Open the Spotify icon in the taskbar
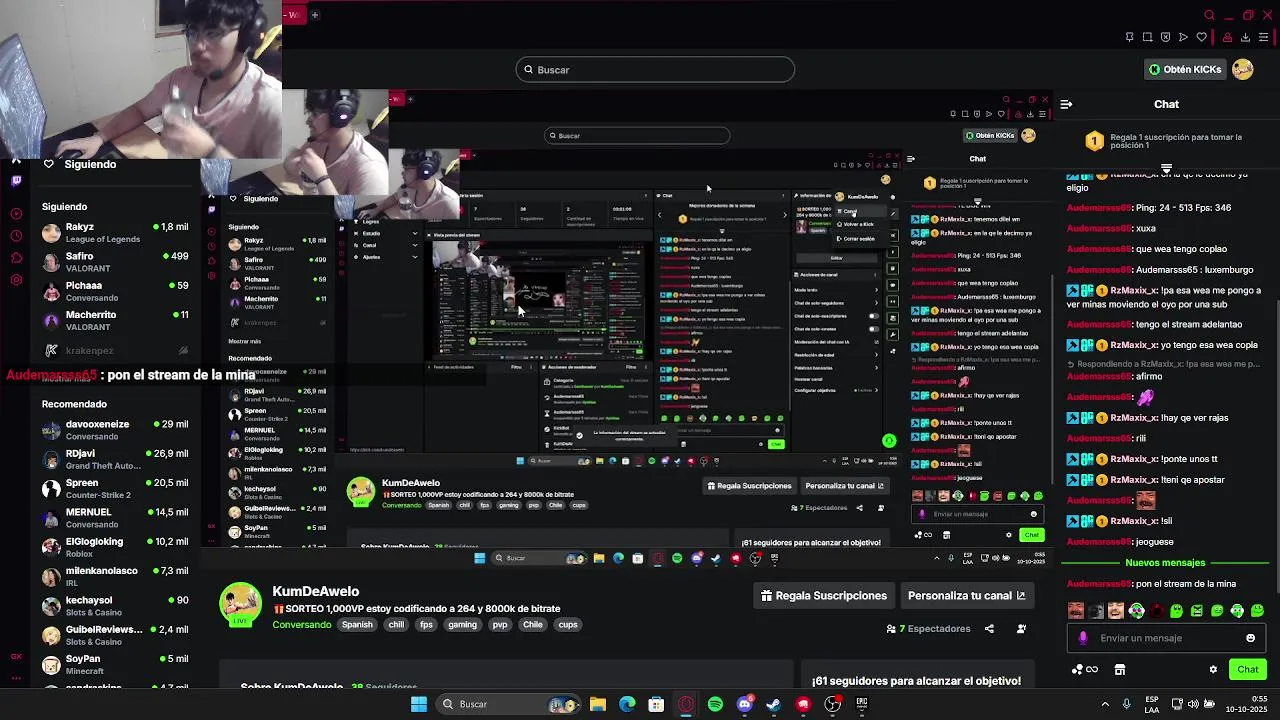Screen dimensions: 1280x720 click(715, 704)
